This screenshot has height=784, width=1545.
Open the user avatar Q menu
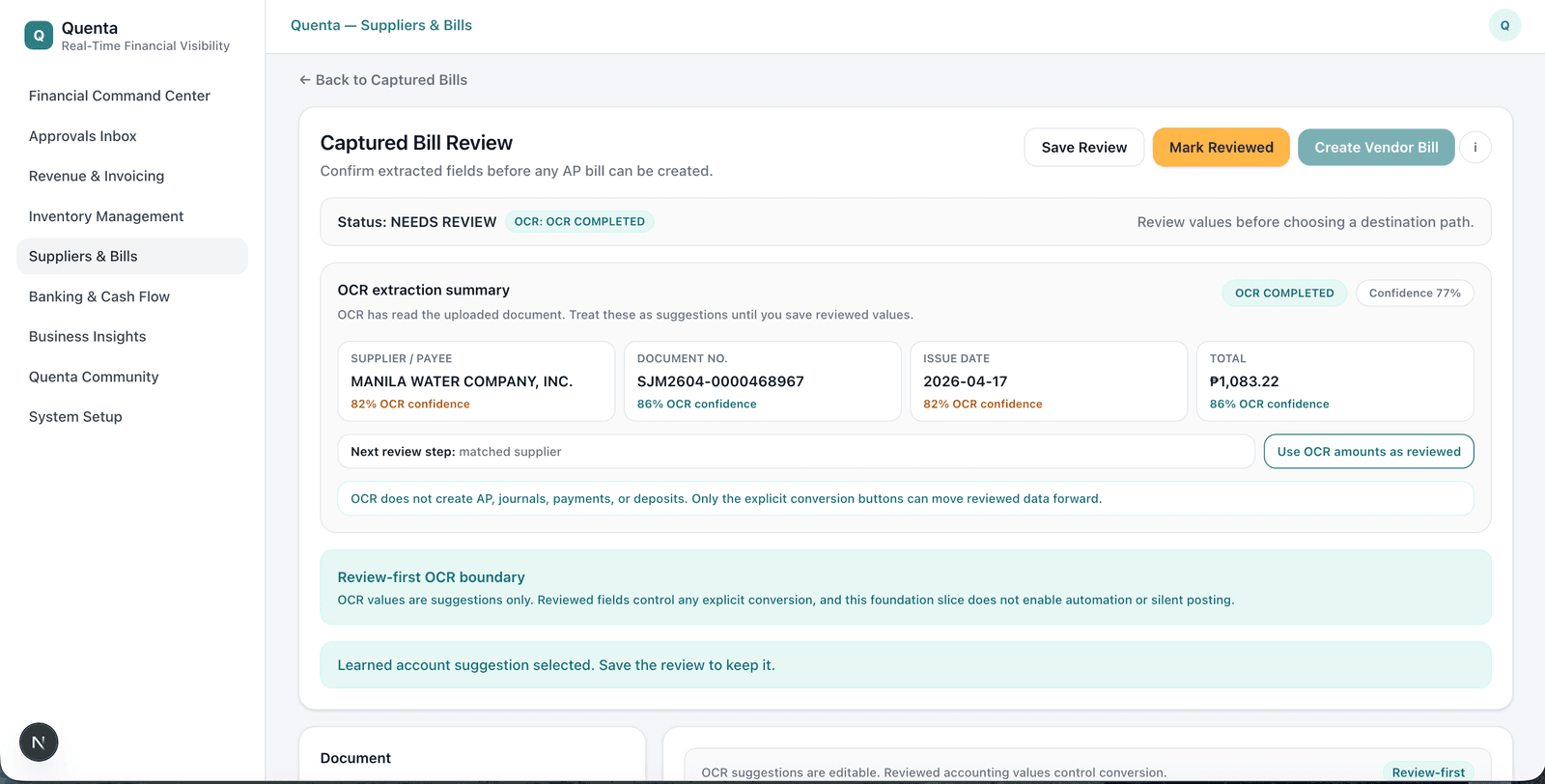[1504, 25]
